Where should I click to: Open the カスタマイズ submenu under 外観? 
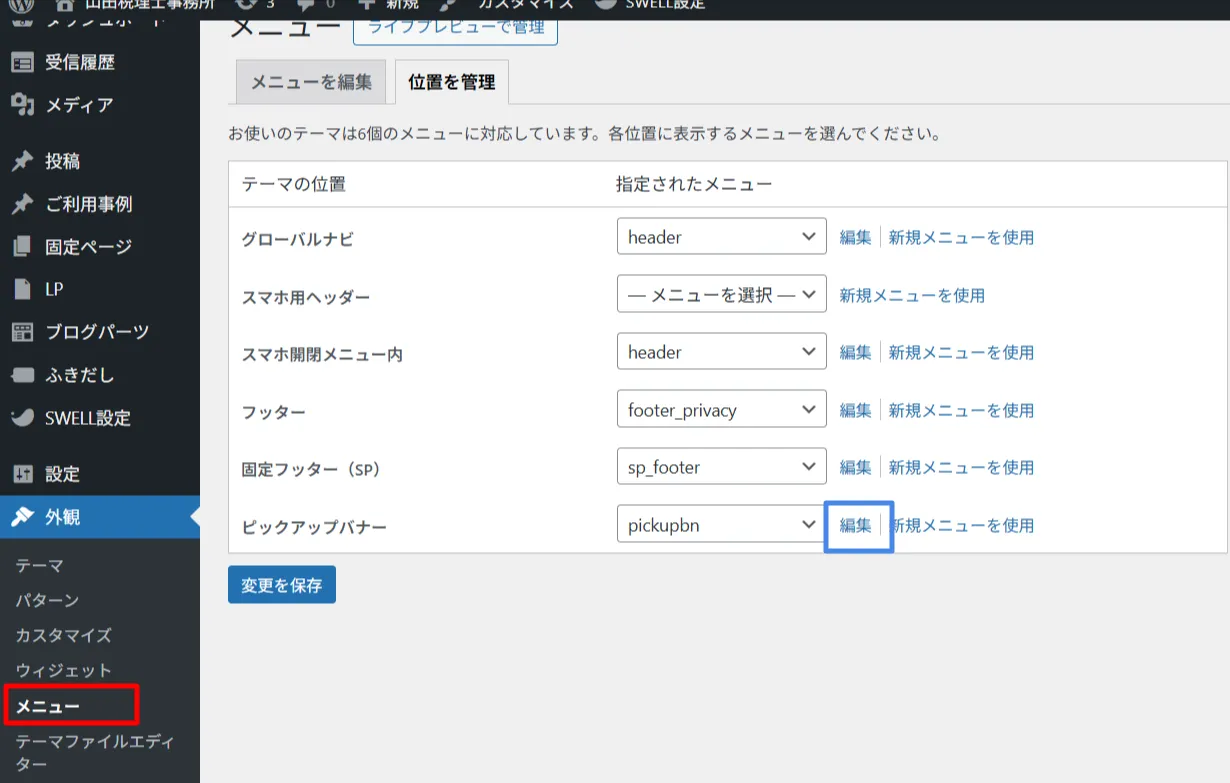(64, 635)
